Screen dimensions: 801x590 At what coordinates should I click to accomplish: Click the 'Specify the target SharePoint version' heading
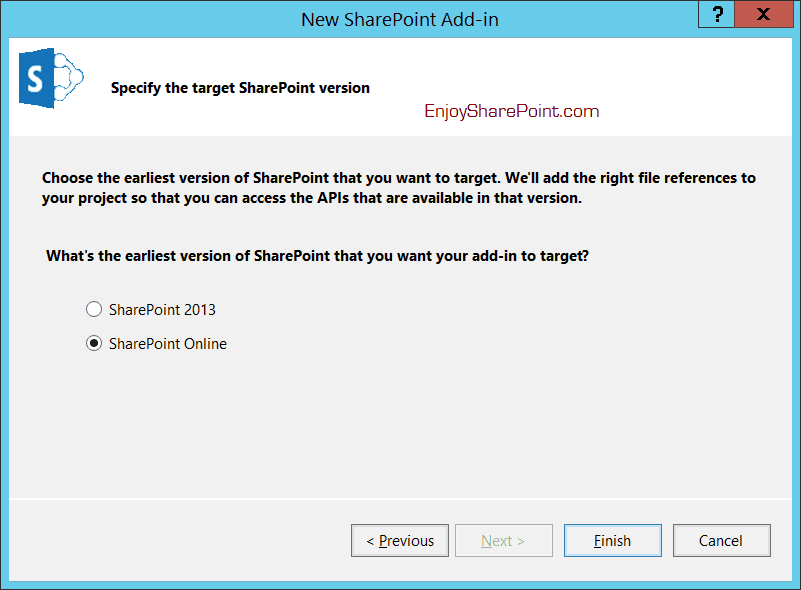(x=240, y=88)
